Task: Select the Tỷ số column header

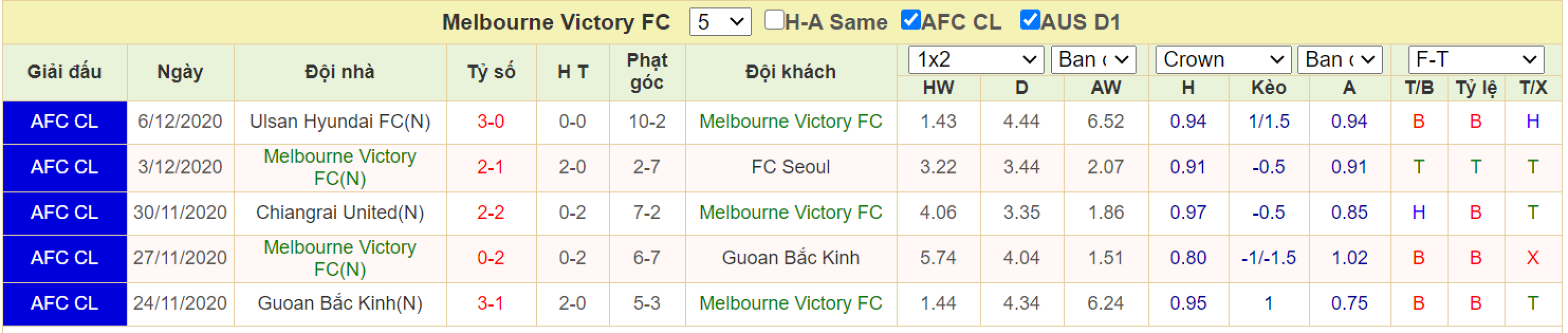Action: [x=491, y=72]
